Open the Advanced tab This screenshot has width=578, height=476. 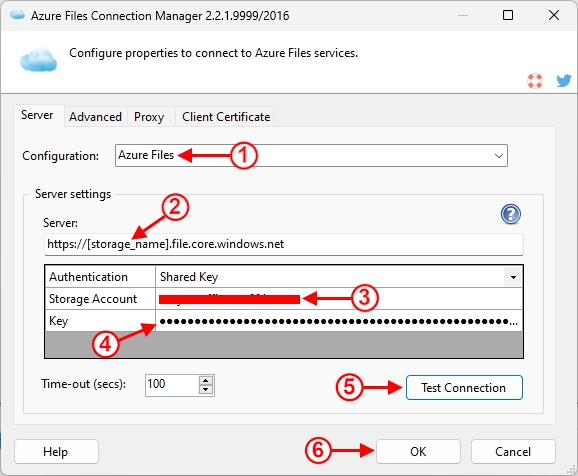(x=95, y=117)
